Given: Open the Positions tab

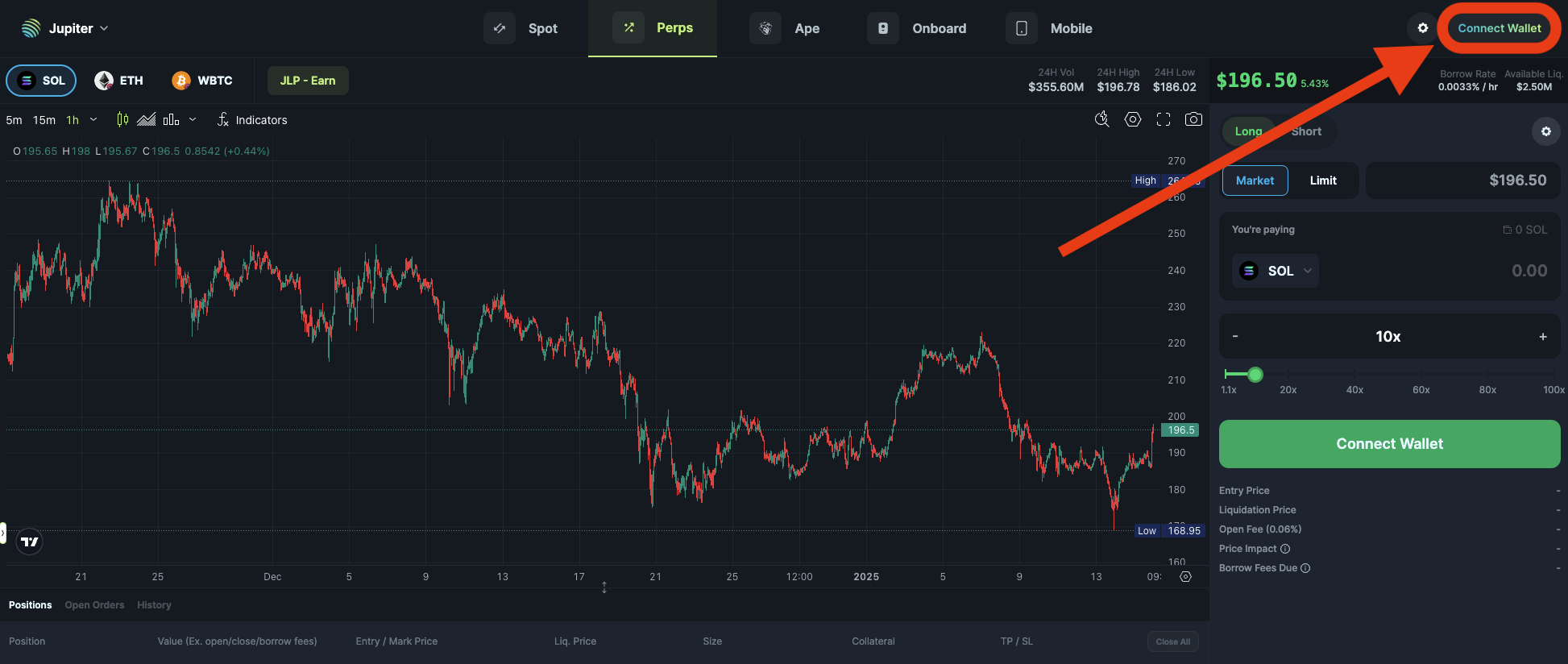Looking at the screenshot, I should click(x=30, y=605).
